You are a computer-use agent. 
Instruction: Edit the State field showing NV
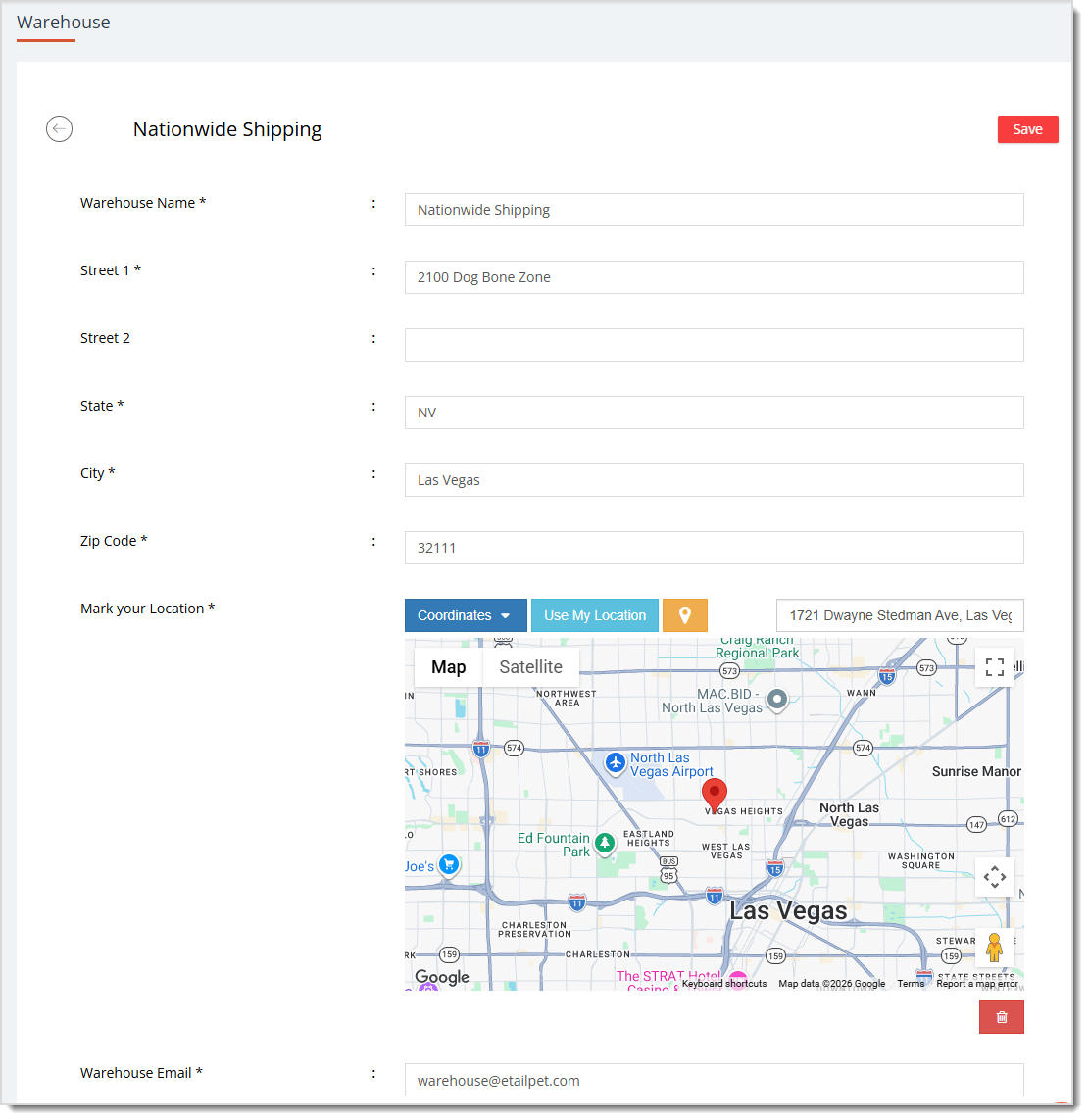[x=714, y=413]
